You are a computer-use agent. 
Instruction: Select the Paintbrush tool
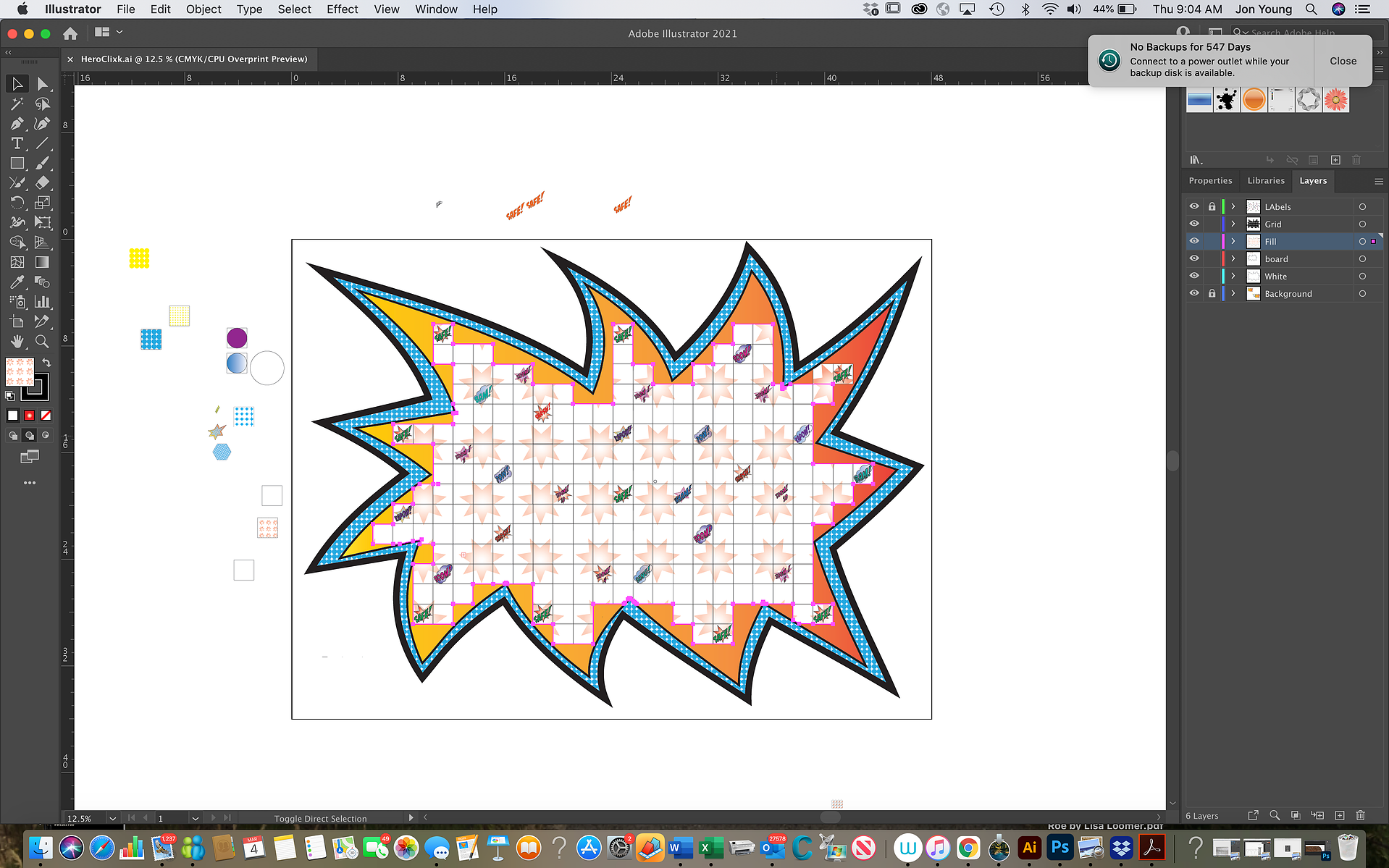coord(43,164)
